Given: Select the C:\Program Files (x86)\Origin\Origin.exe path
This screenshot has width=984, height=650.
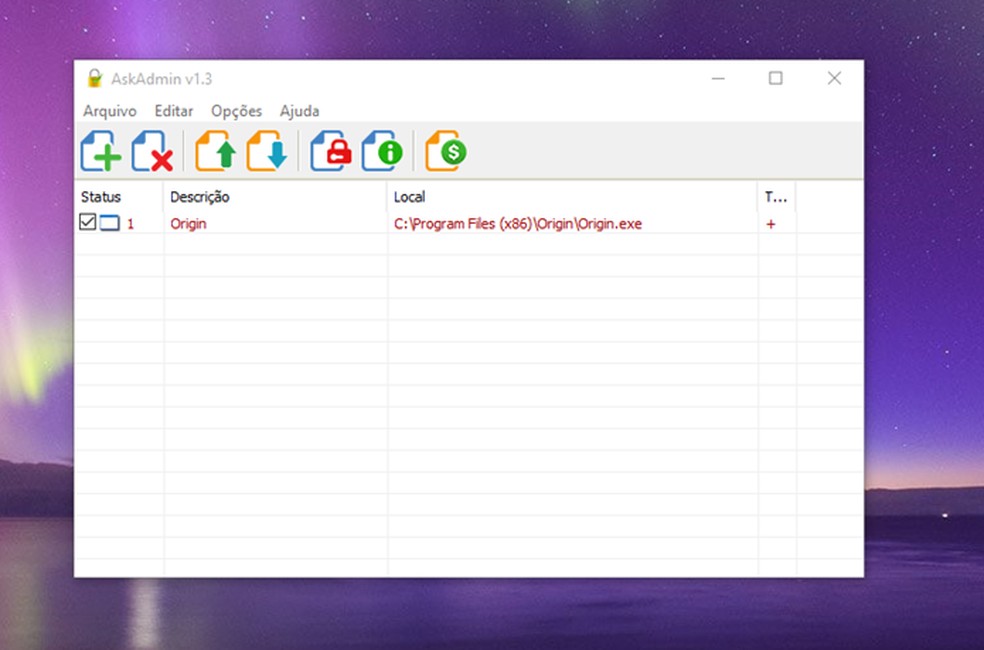Looking at the screenshot, I should [x=518, y=224].
